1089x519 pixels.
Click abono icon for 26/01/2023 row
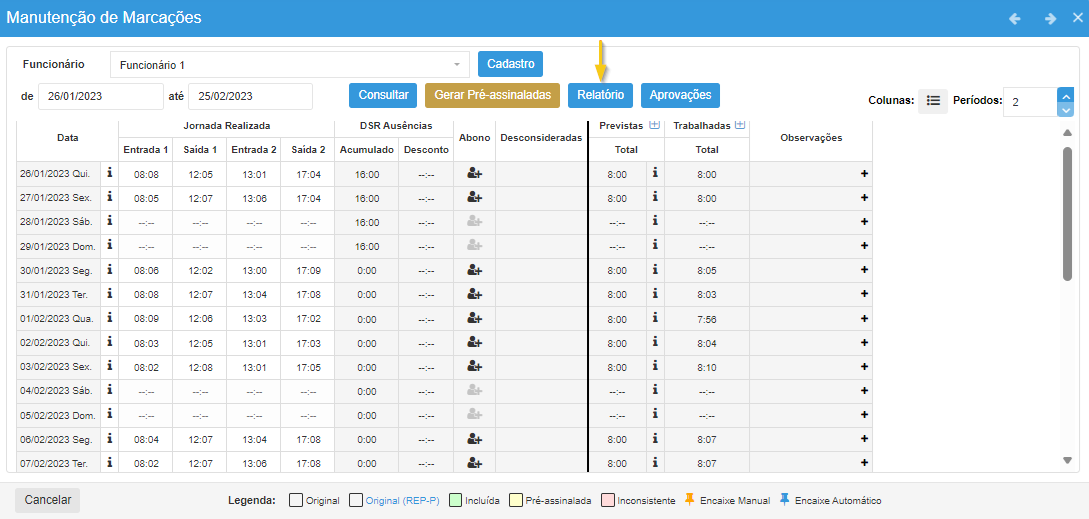point(474,173)
